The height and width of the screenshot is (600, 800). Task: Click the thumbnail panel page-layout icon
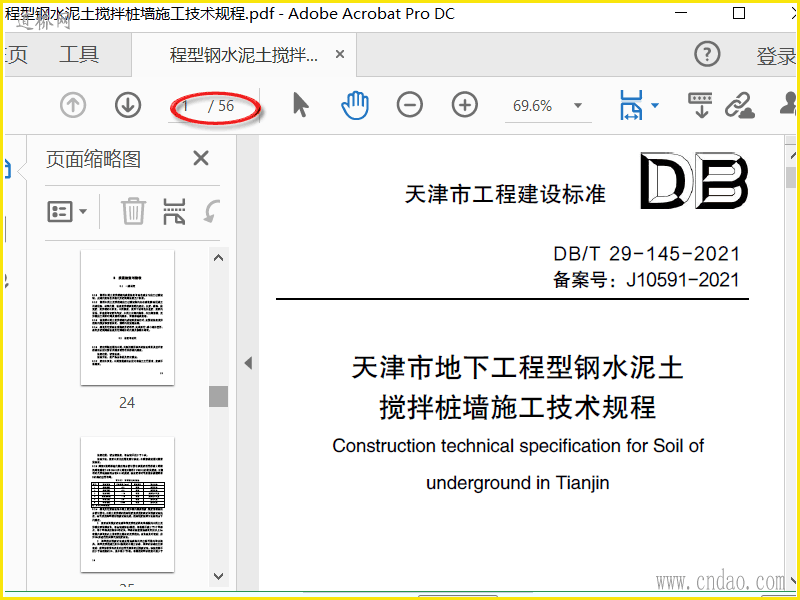tap(174, 211)
